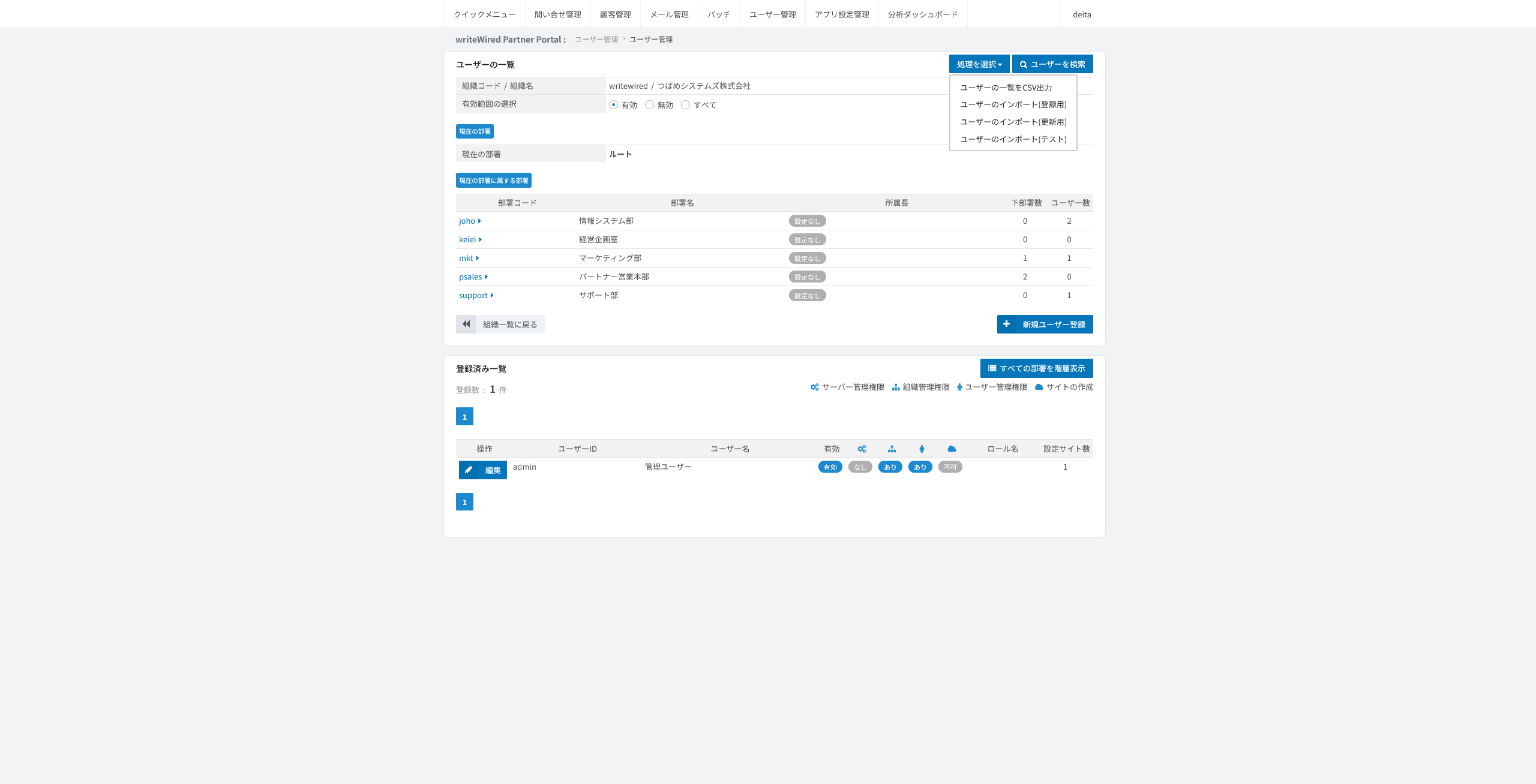Expand the joho department arrow
1536x784 pixels.
coord(479,221)
